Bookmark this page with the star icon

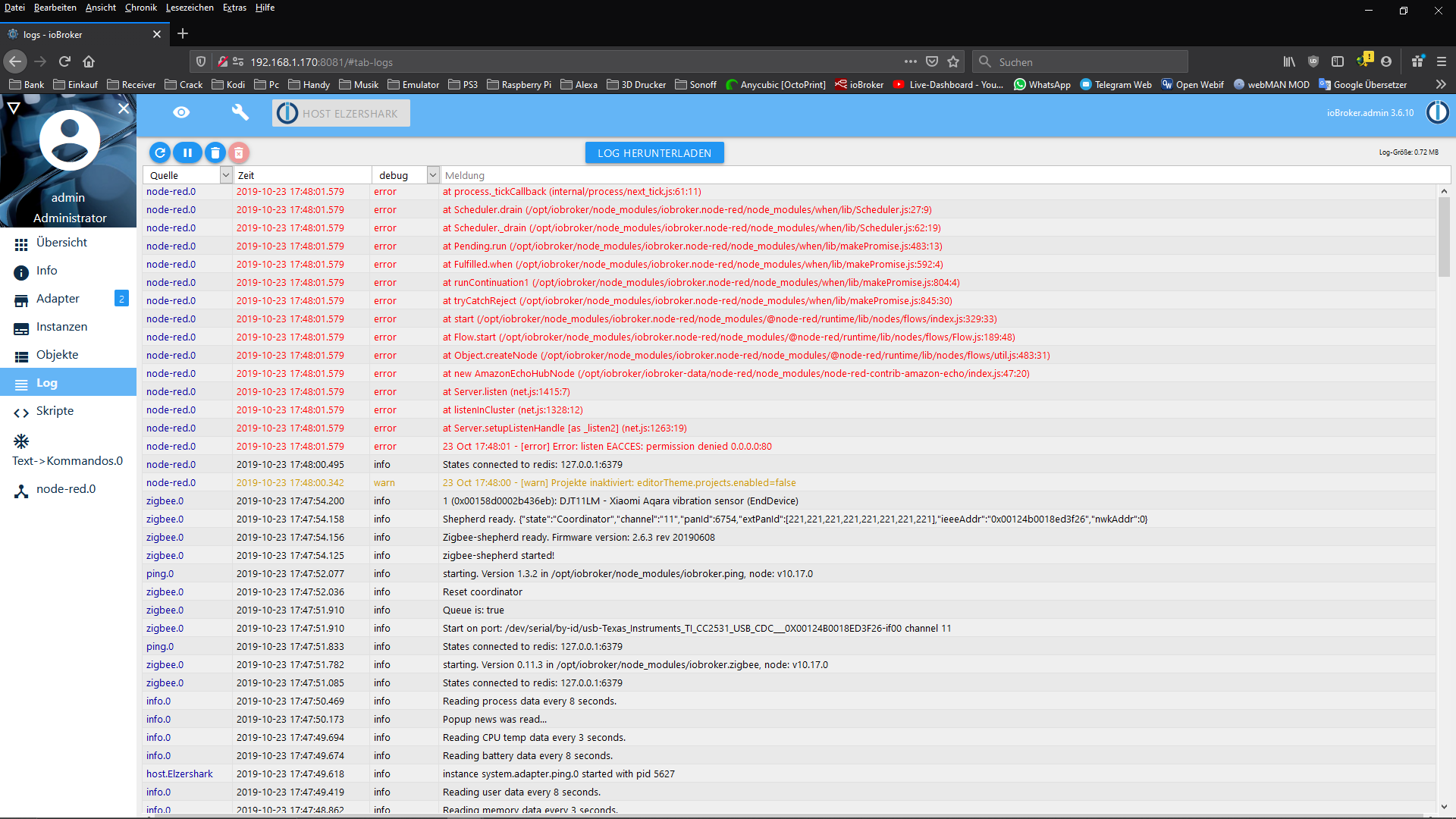(x=953, y=61)
